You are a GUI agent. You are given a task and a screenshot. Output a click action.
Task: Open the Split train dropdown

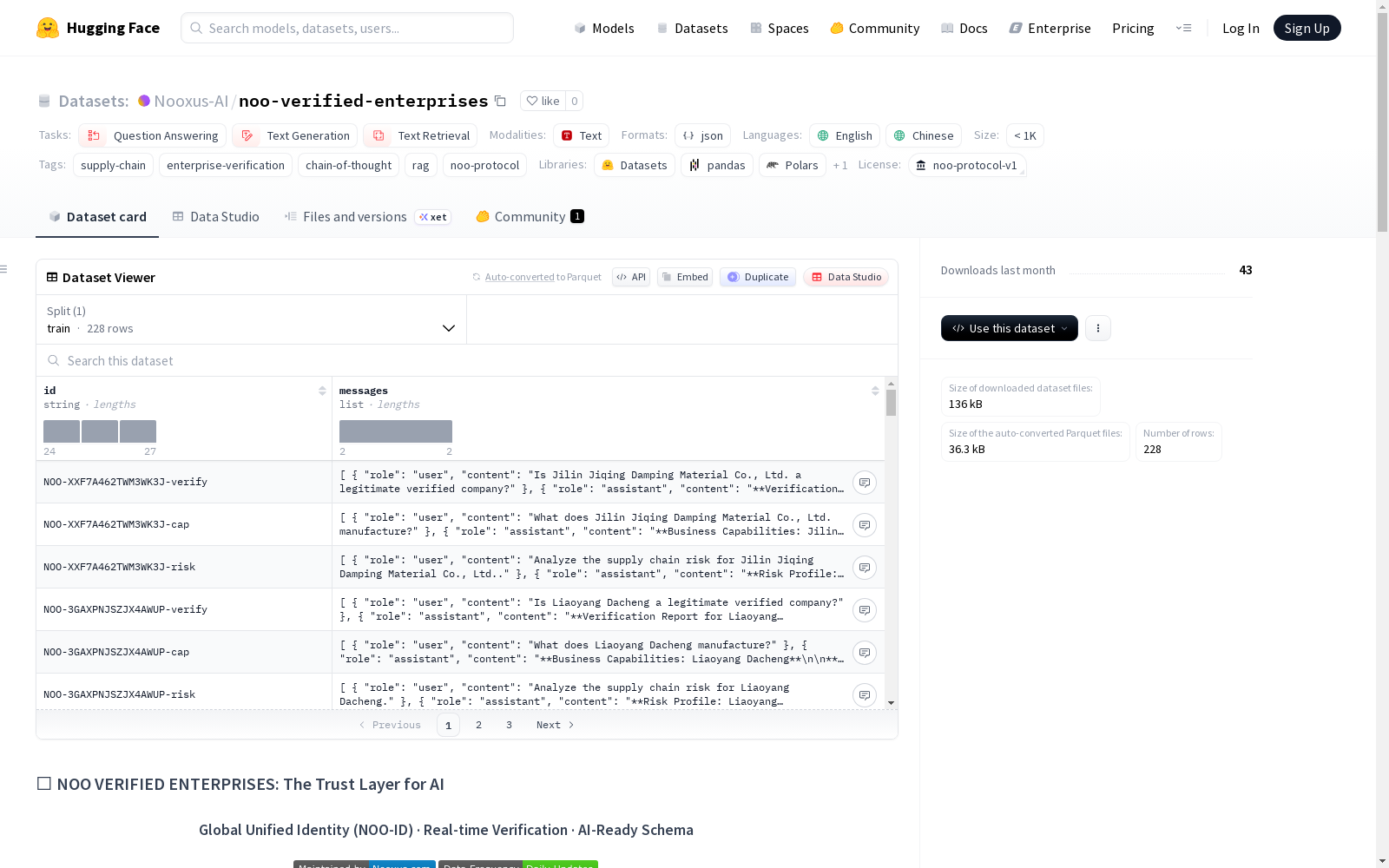tap(252, 319)
